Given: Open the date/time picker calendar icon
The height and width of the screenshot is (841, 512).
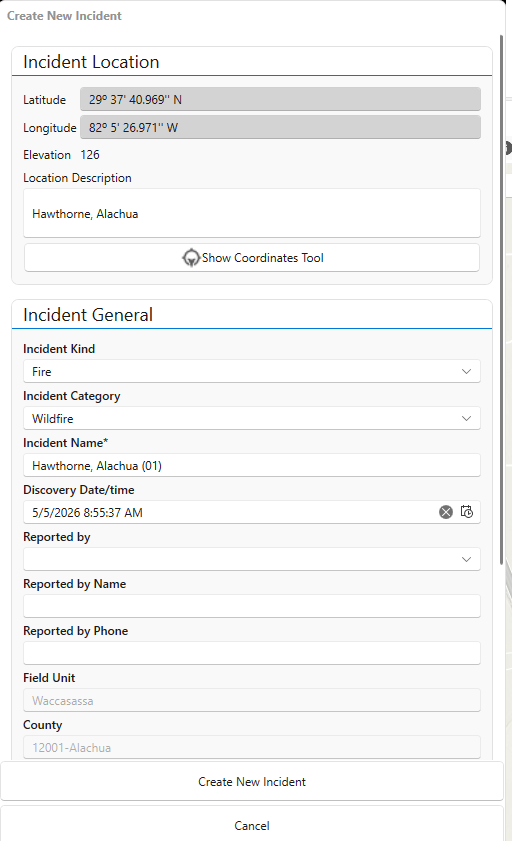Looking at the screenshot, I should [x=467, y=512].
